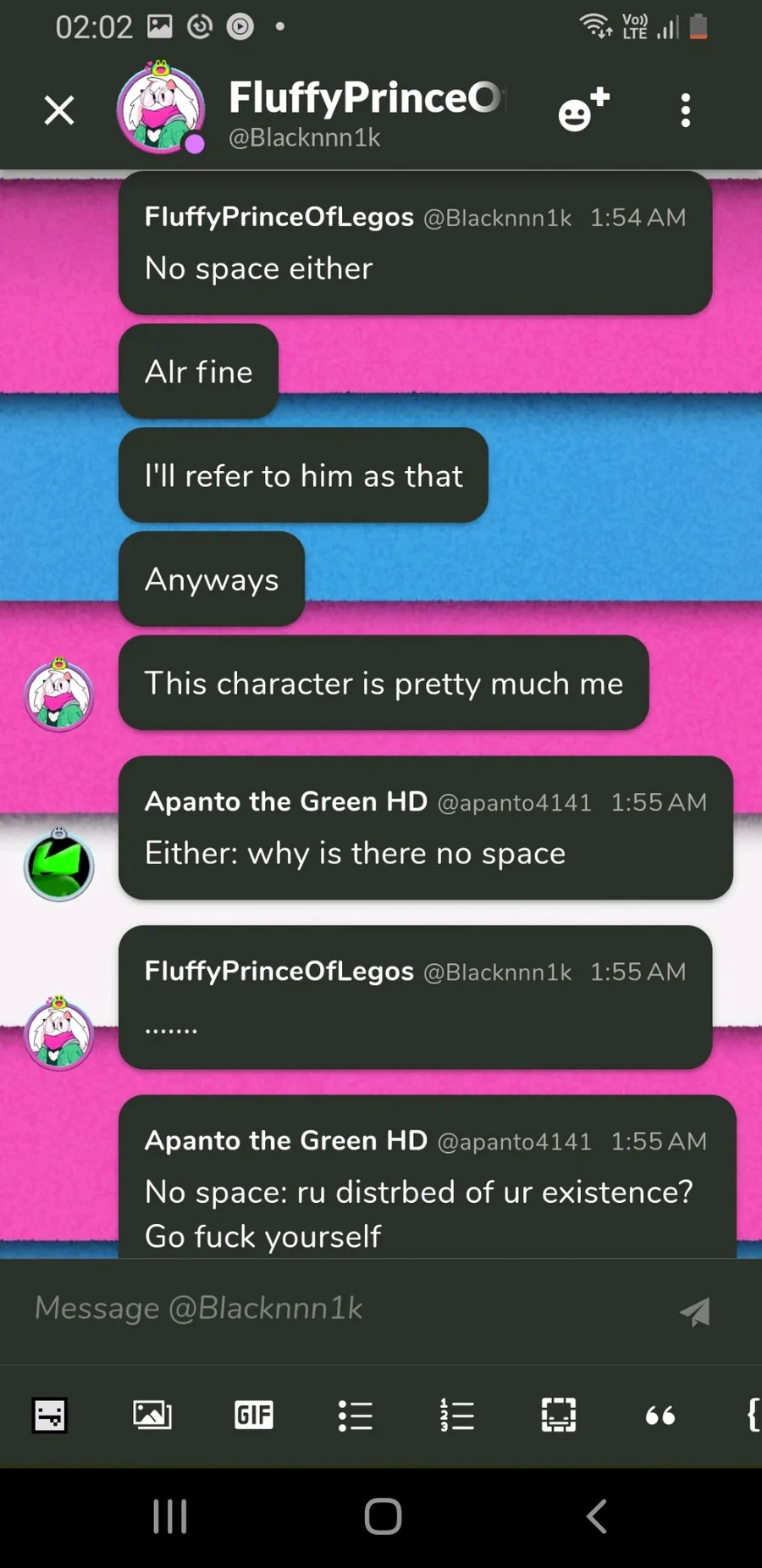Image resolution: width=762 pixels, height=1568 pixels.
Task: Open the GIF picker
Action: [x=254, y=1415]
